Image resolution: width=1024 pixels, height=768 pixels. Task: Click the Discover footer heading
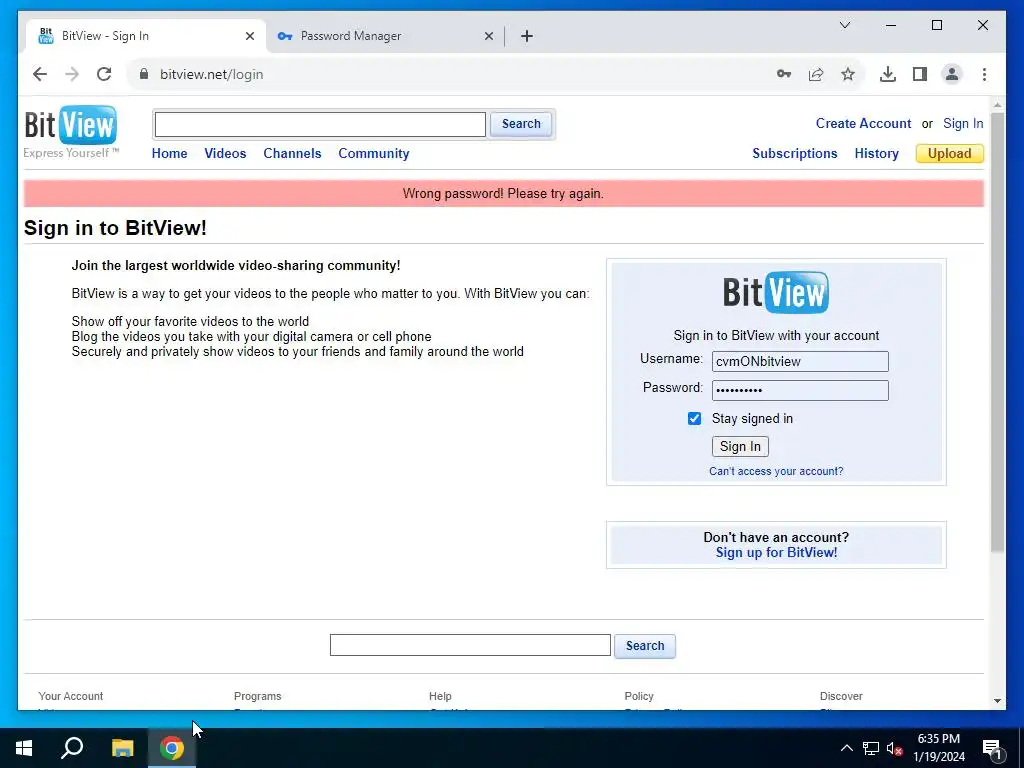[x=841, y=696]
